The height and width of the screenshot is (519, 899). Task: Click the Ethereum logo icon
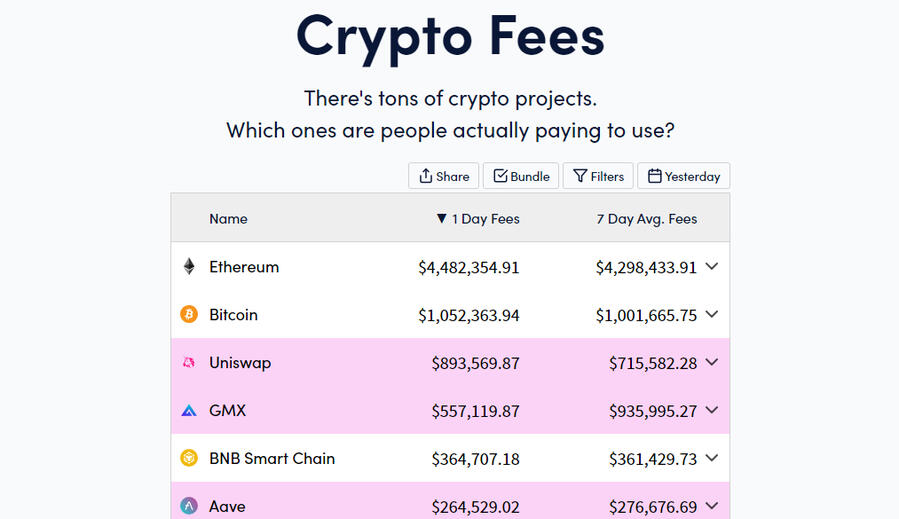point(189,267)
